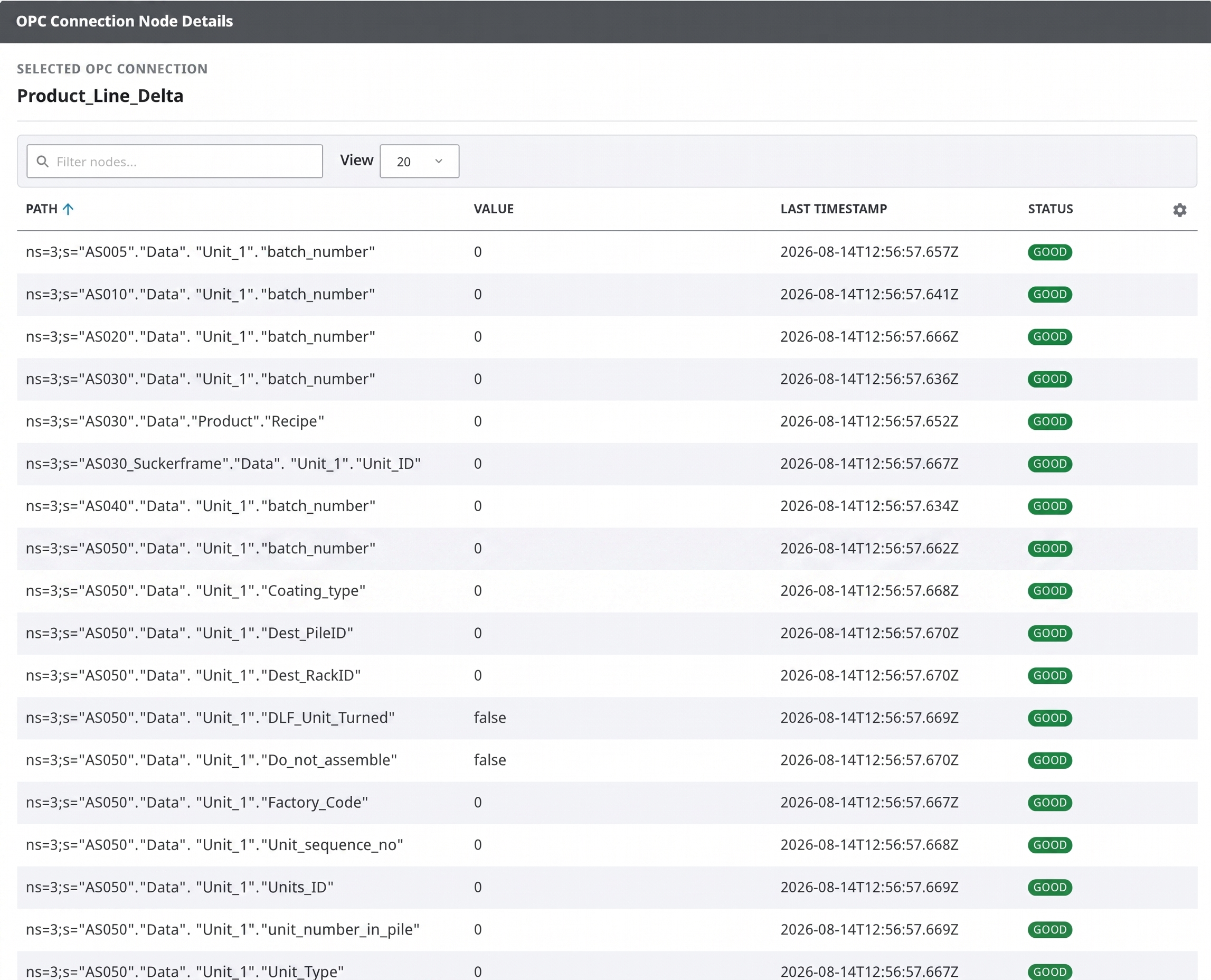The image size is (1211, 980).
Task: Click the AS050 Dest_RackID path
Action: (x=193, y=675)
